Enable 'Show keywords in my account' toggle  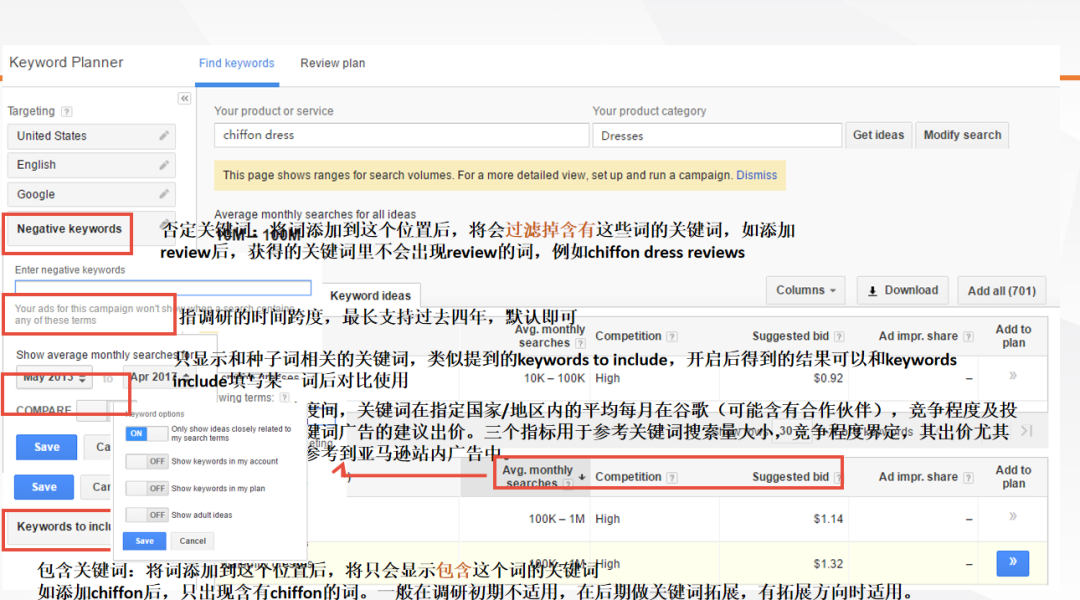click(x=147, y=462)
